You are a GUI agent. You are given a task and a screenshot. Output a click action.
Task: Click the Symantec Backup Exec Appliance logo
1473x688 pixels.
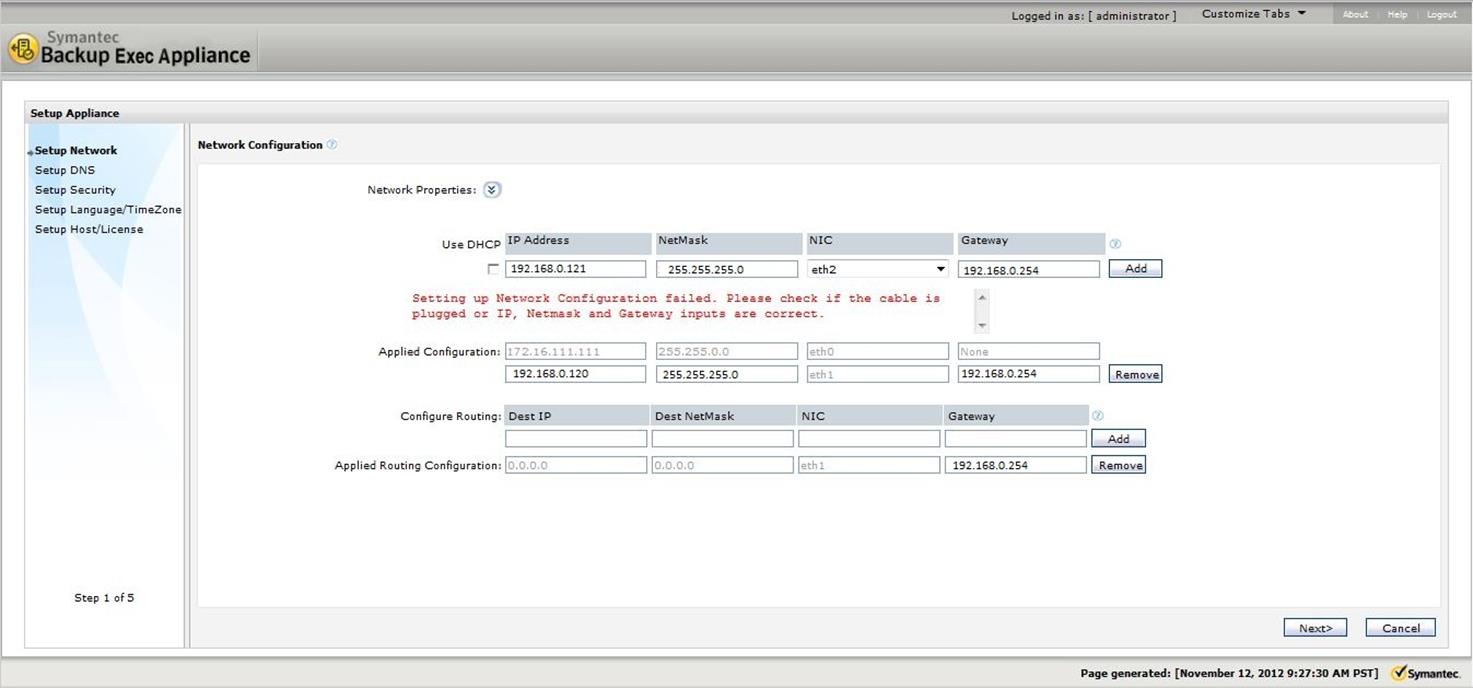click(x=130, y=48)
